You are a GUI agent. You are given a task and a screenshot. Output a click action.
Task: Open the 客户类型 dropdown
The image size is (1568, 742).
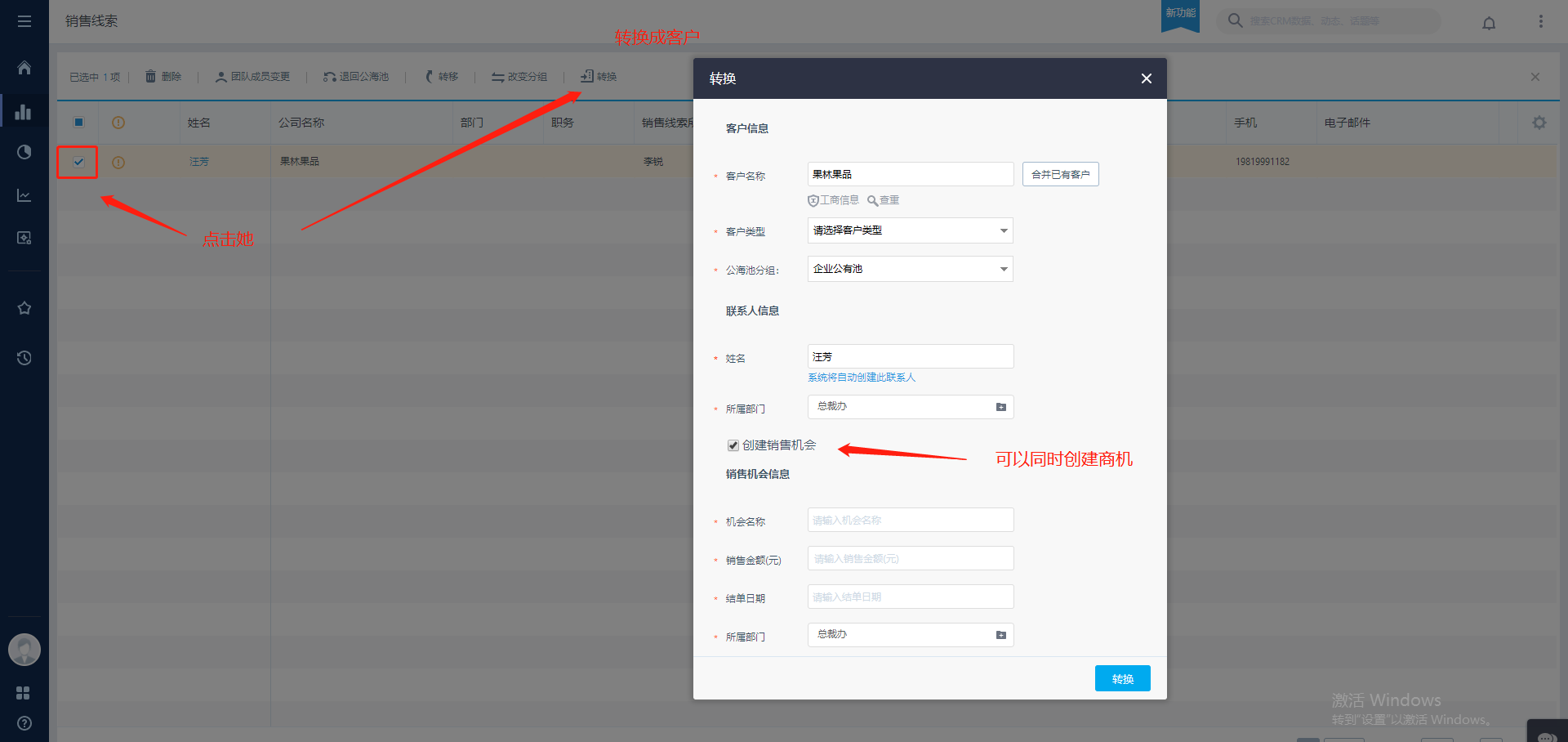click(910, 230)
